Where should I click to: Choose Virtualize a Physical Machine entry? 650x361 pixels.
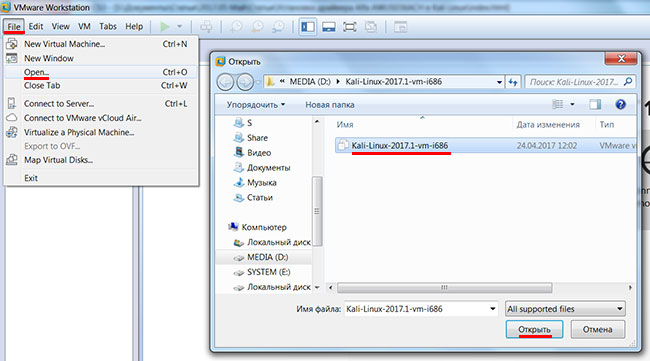click(100, 133)
